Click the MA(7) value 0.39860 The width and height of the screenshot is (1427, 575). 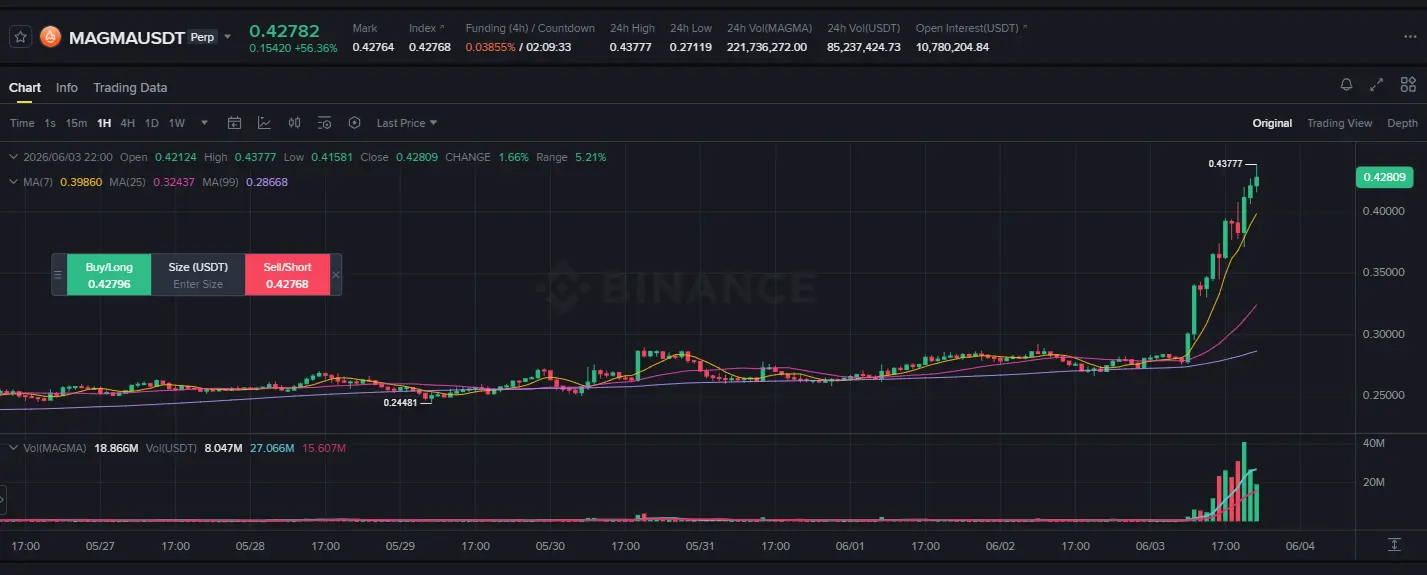(79, 182)
